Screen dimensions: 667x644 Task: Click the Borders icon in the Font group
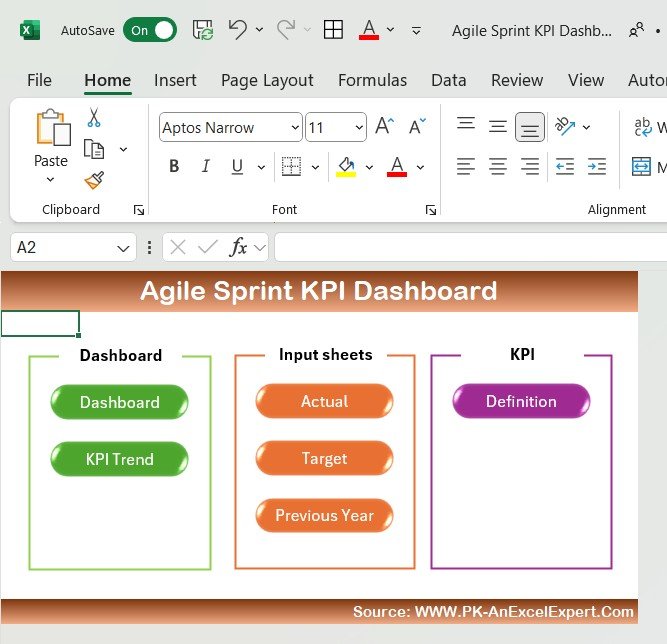(291, 166)
